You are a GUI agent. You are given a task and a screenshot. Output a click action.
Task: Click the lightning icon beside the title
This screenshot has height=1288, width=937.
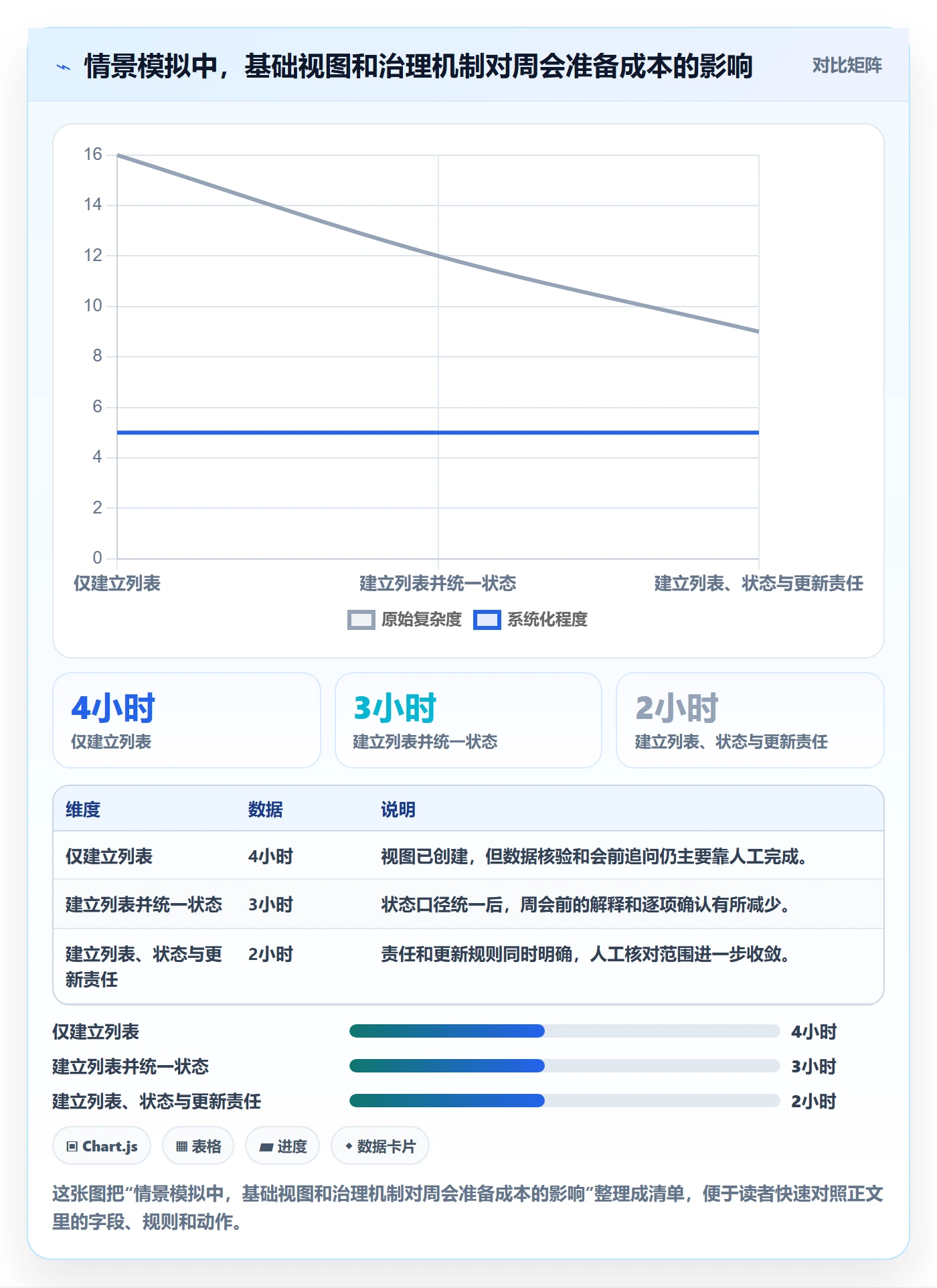point(64,67)
